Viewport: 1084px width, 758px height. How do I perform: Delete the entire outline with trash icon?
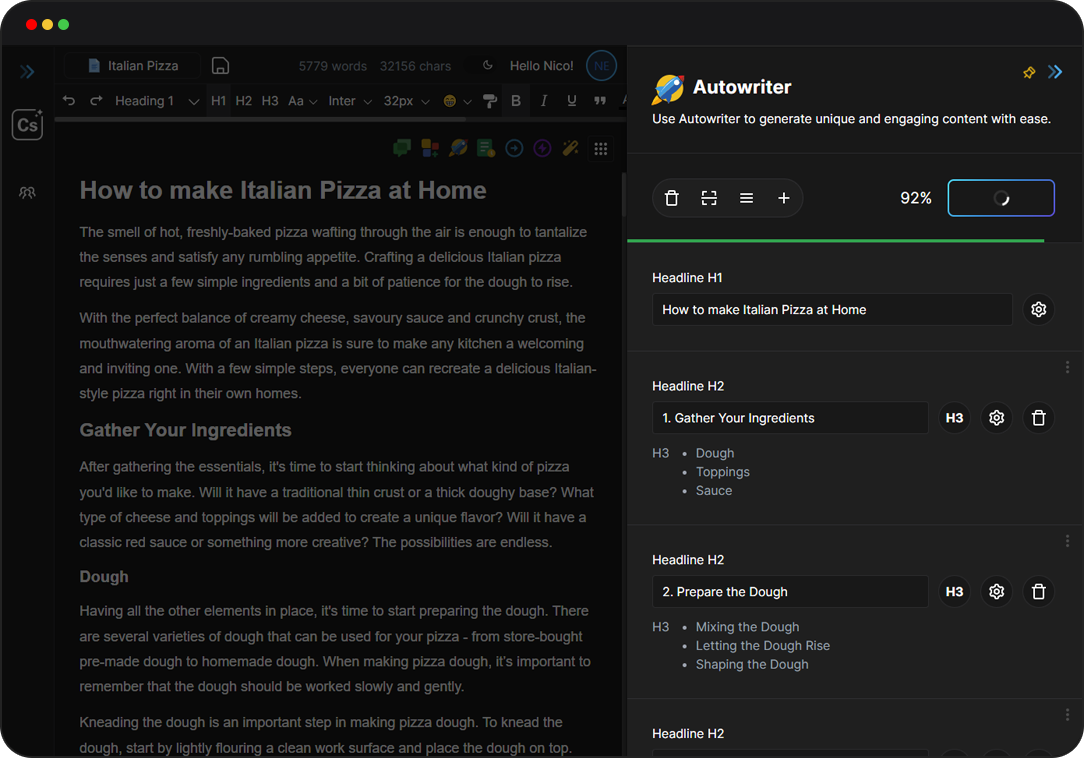[671, 198]
